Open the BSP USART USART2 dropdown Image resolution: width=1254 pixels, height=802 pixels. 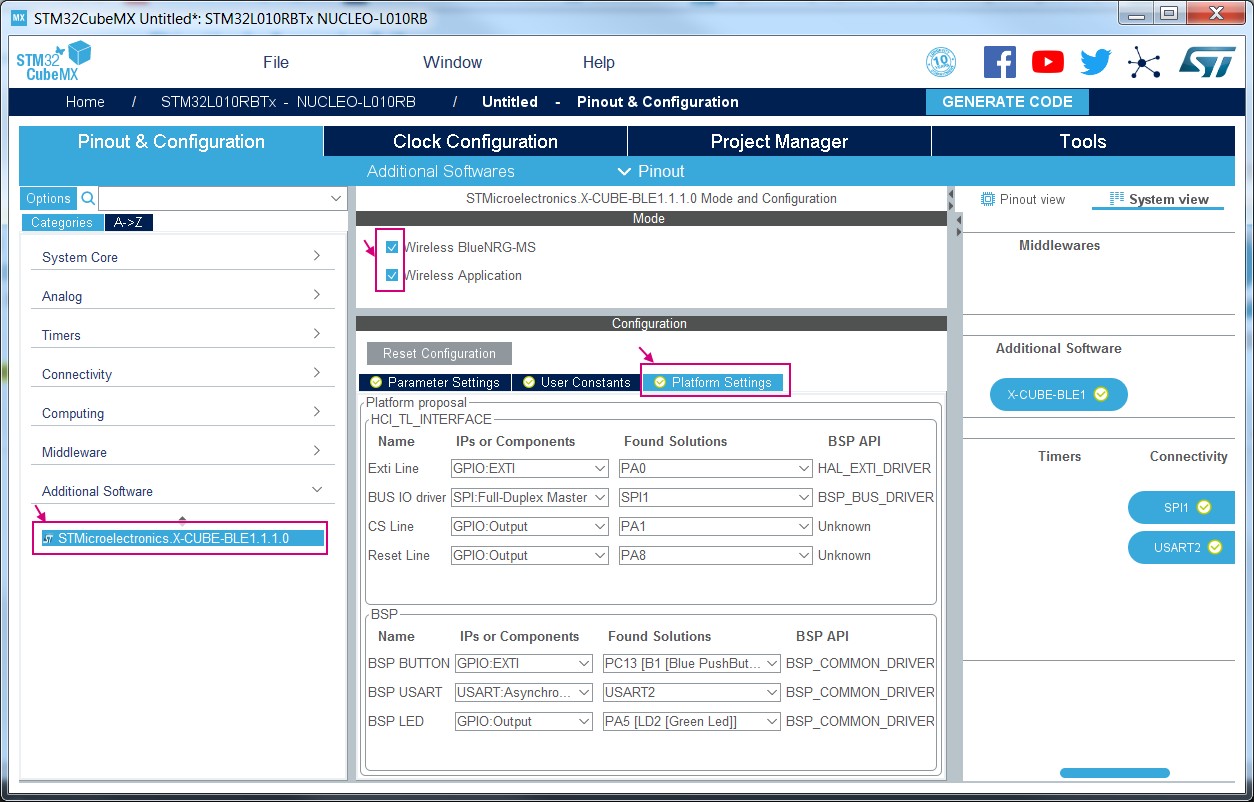691,692
